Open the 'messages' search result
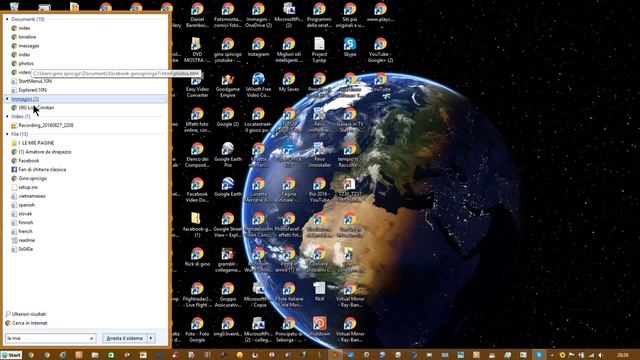 pos(29,46)
